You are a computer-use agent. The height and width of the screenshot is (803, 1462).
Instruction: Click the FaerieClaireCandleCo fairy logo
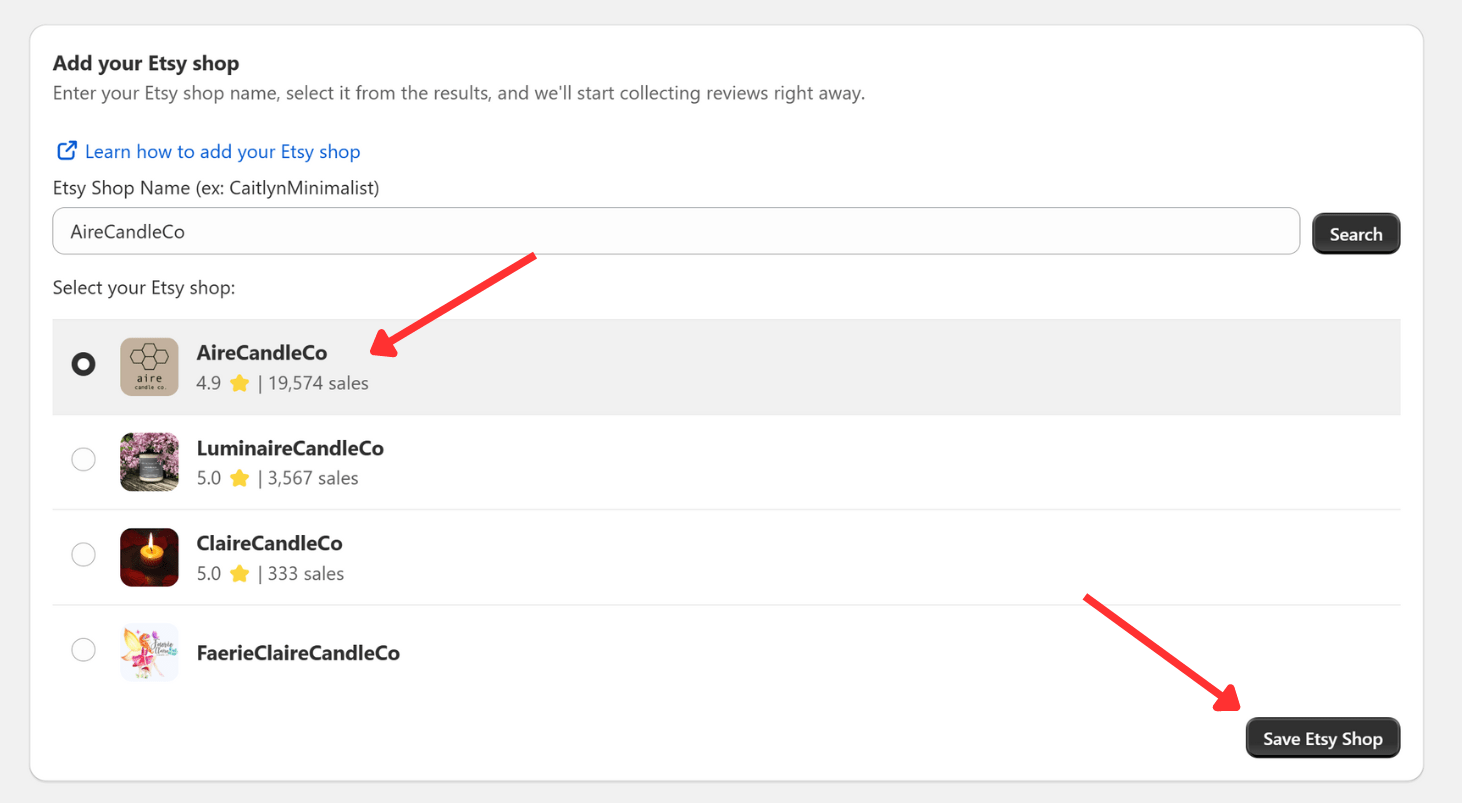pos(149,652)
